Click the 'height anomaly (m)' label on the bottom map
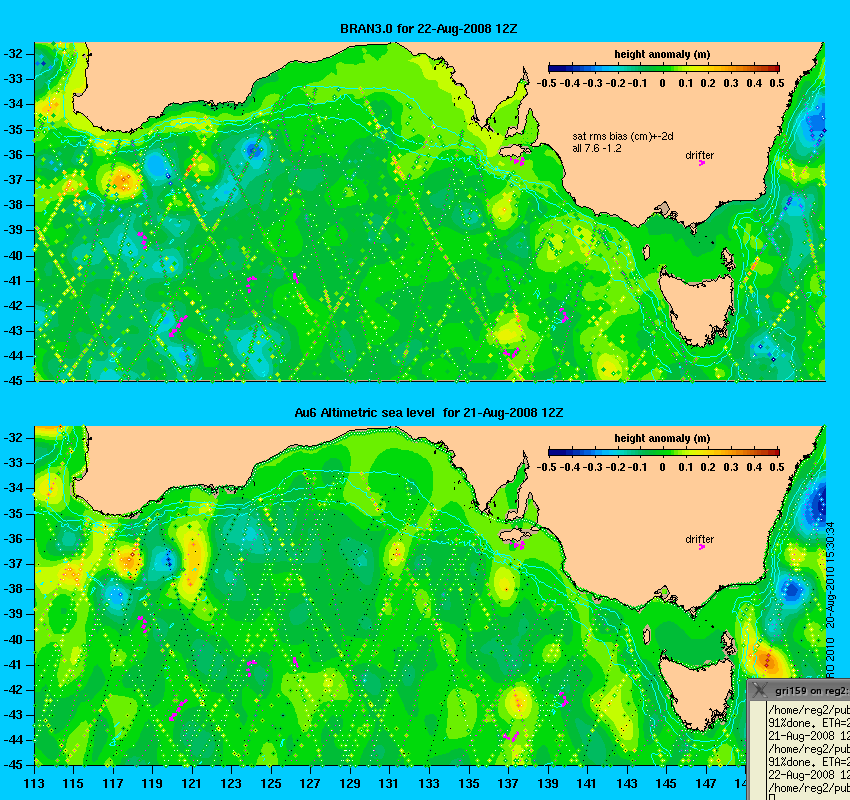 [662, 438]
